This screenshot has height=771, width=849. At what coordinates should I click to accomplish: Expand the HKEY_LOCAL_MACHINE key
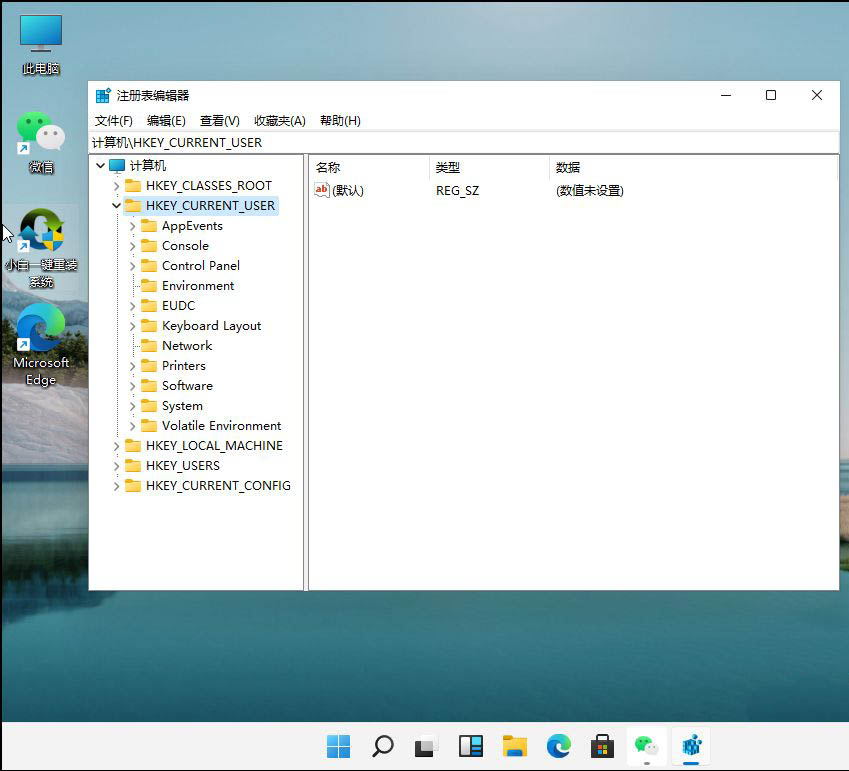click(x=117, y=445)
